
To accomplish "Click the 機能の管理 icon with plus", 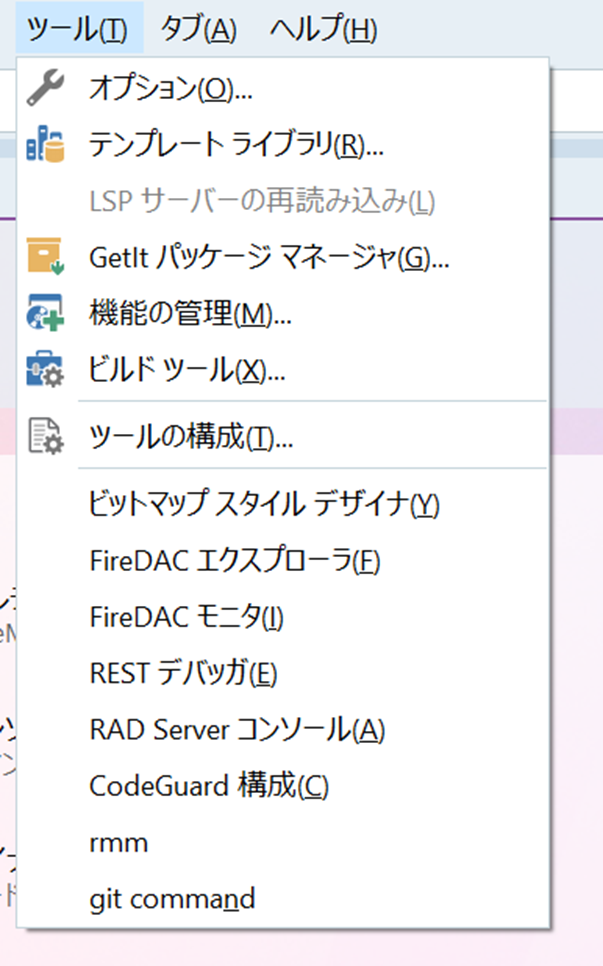I will pyautogui.click(x=45, y=314).
